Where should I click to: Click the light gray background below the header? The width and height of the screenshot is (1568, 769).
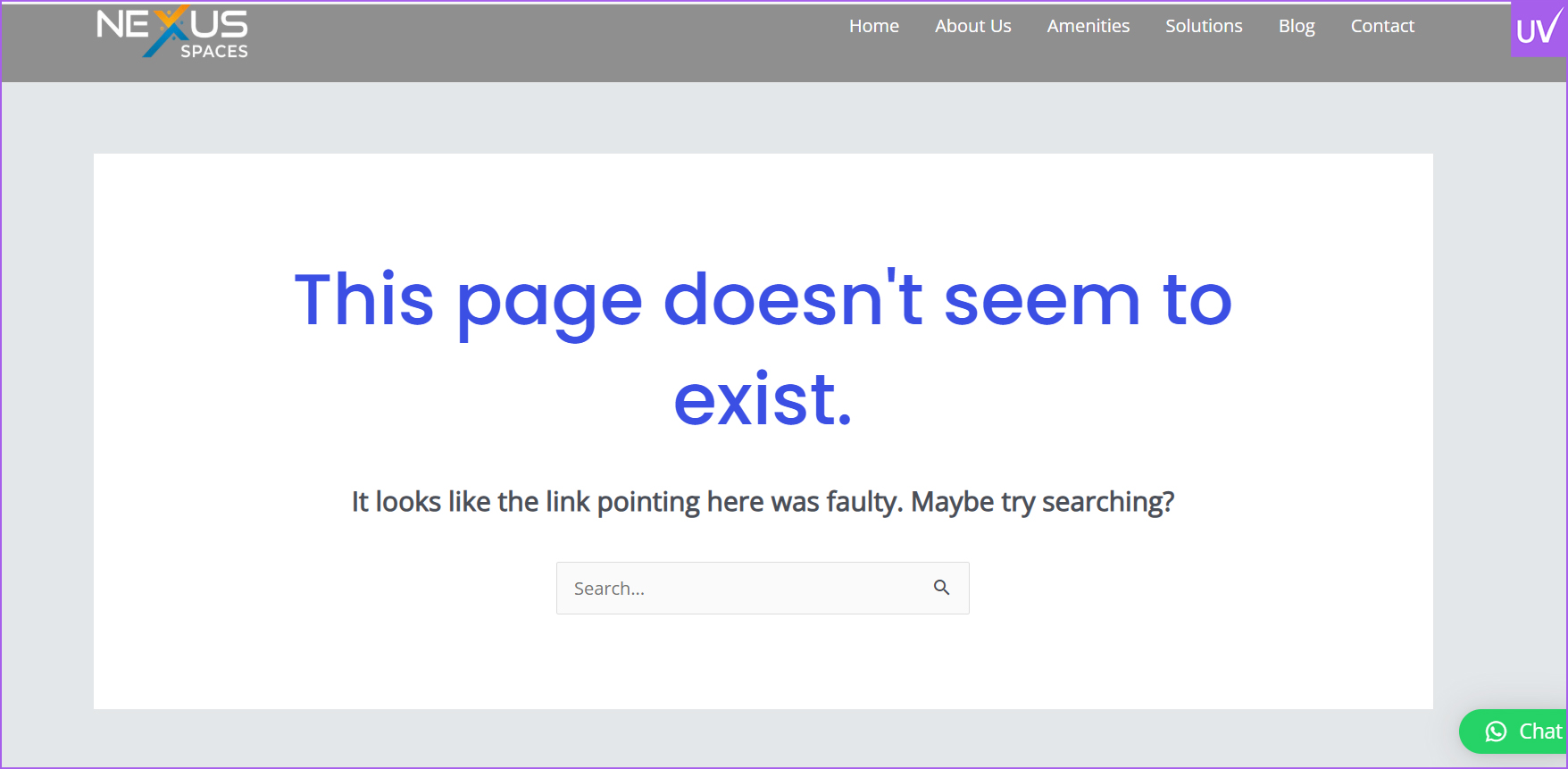(763, 118)
